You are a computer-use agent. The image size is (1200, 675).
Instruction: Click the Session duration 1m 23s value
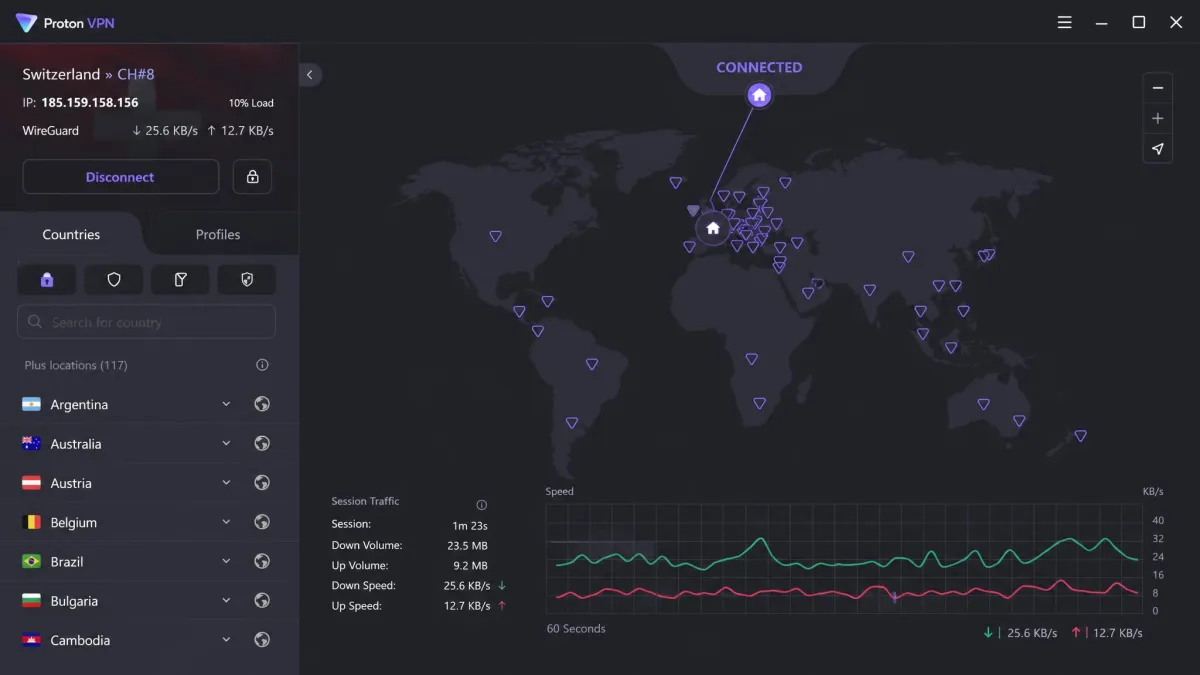(x=470, y=525)
